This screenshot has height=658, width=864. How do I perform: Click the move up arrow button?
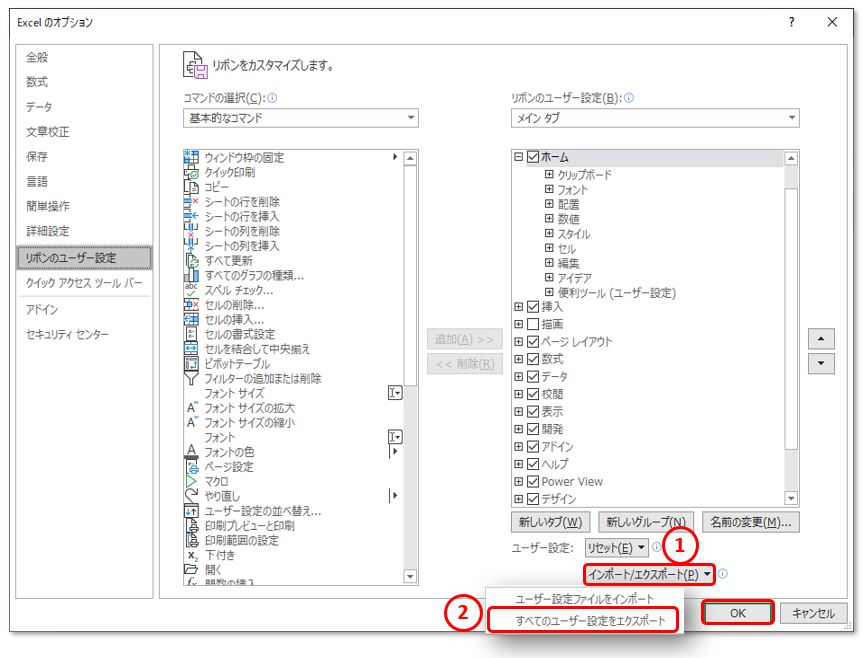[x=821, y=339]
